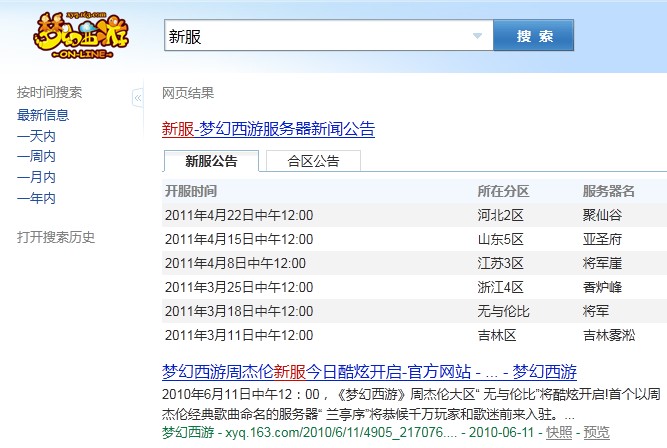Select 2011年4月22日中午12:00 row cell
Image resolution: width=667 pixels, height=448 pixels.
point(239,215)
